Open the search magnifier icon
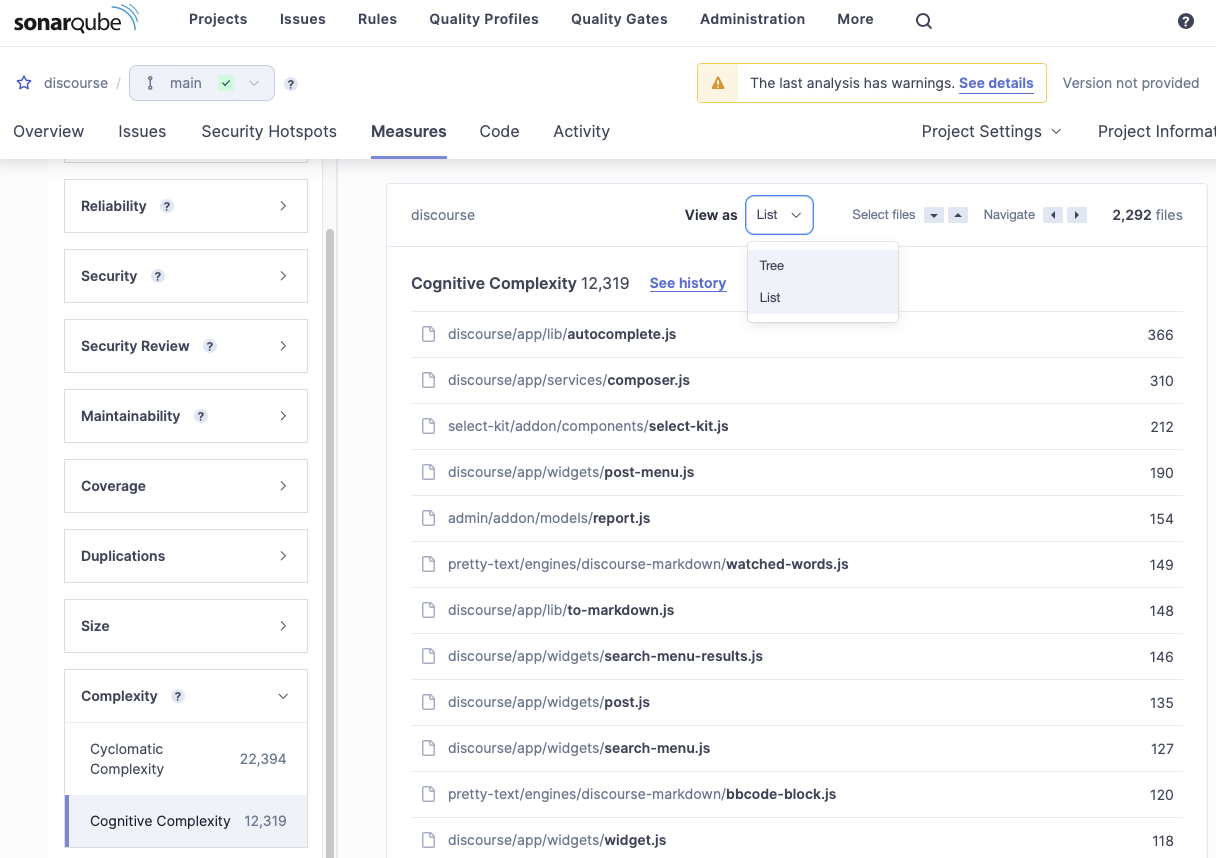Image resolution: width=1216 pixels, height=858 pixels. click(x=924, y=21)
